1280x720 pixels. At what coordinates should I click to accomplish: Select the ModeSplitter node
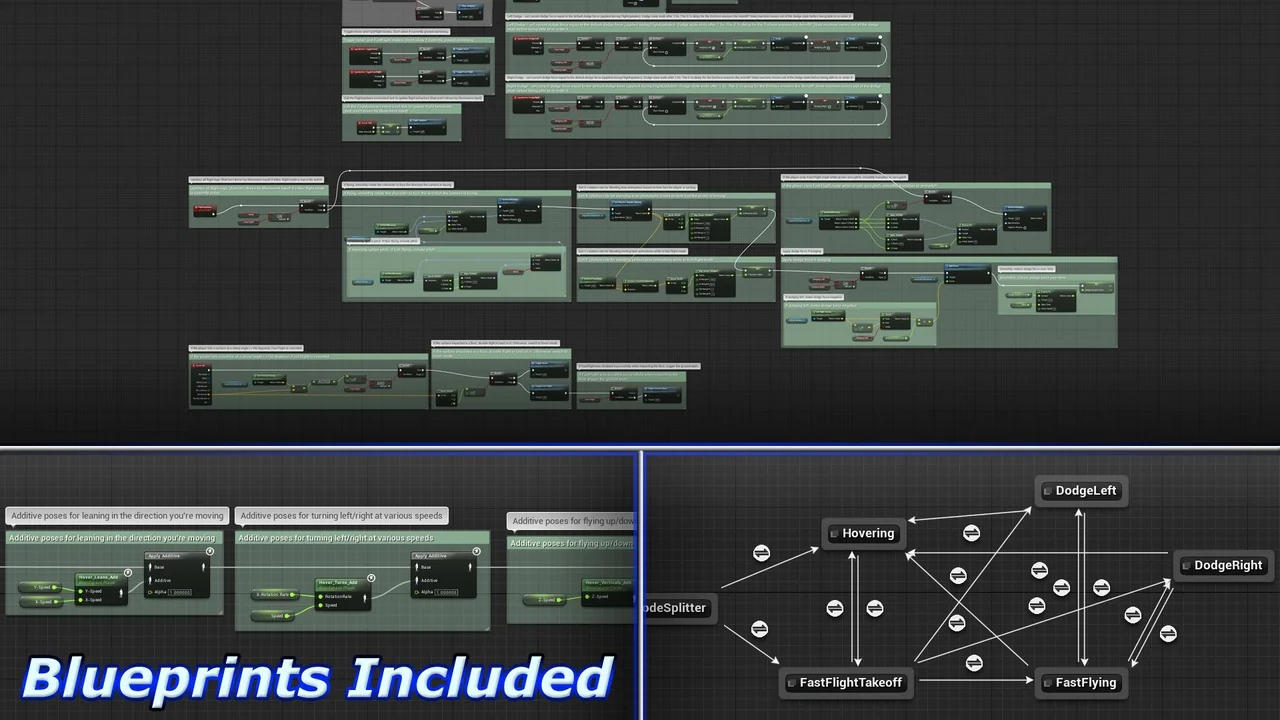[x=675, y=609]
